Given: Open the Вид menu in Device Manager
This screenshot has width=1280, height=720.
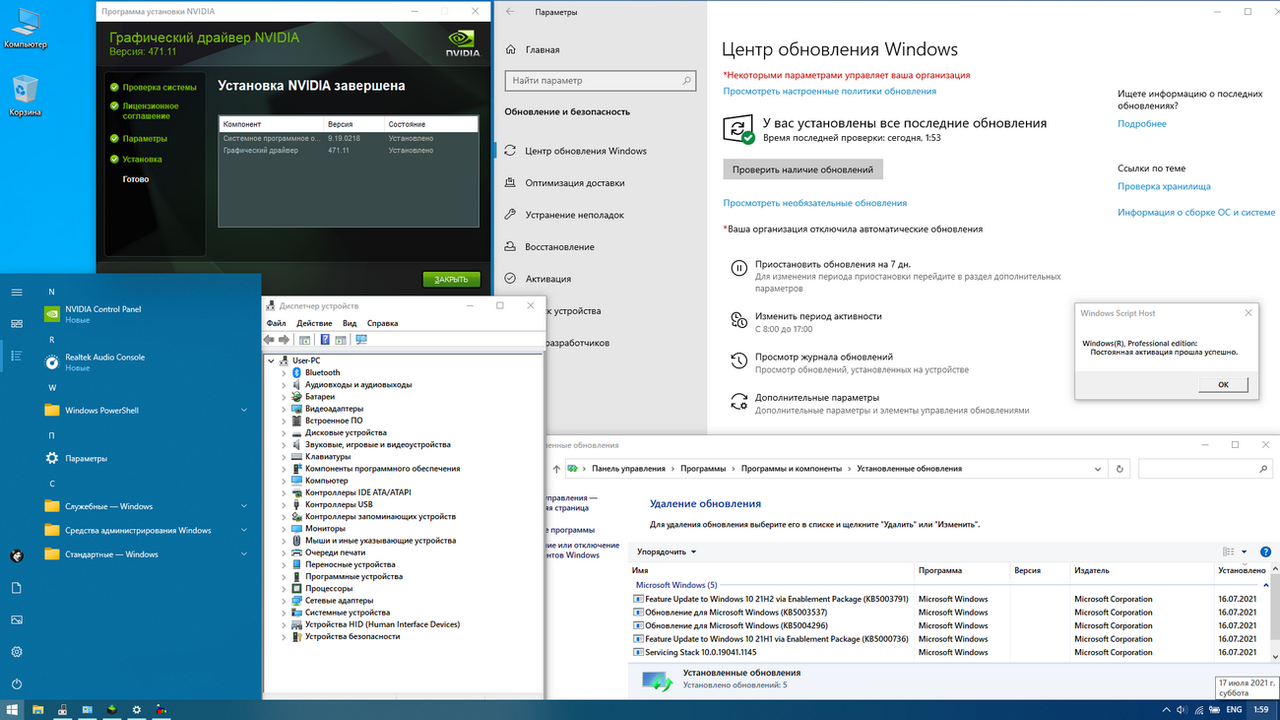Looking at the screenshot, I should (x=349, y=323).
